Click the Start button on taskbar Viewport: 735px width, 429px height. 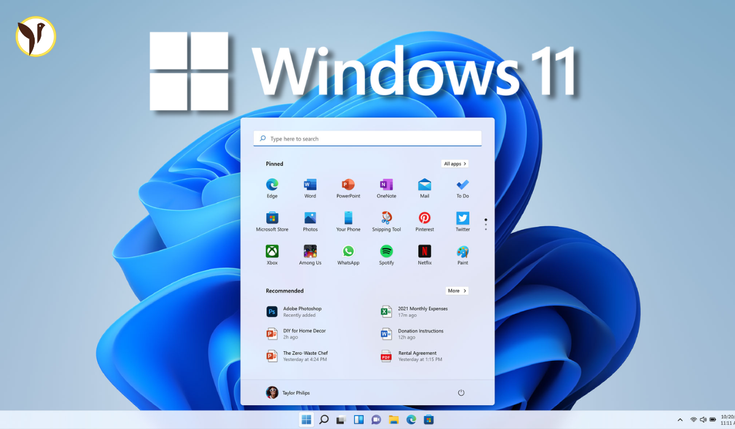tap(306, 420)
